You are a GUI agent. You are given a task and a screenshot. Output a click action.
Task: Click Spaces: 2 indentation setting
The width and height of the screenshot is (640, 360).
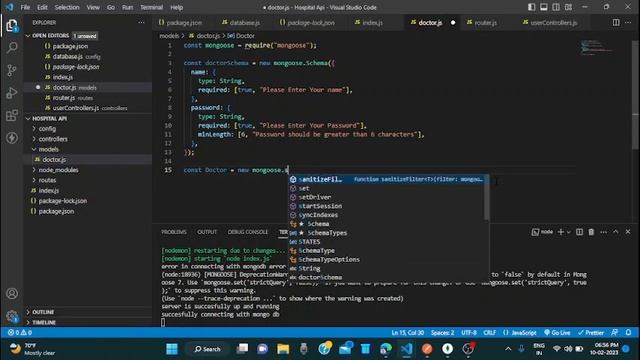click(442, 333)
